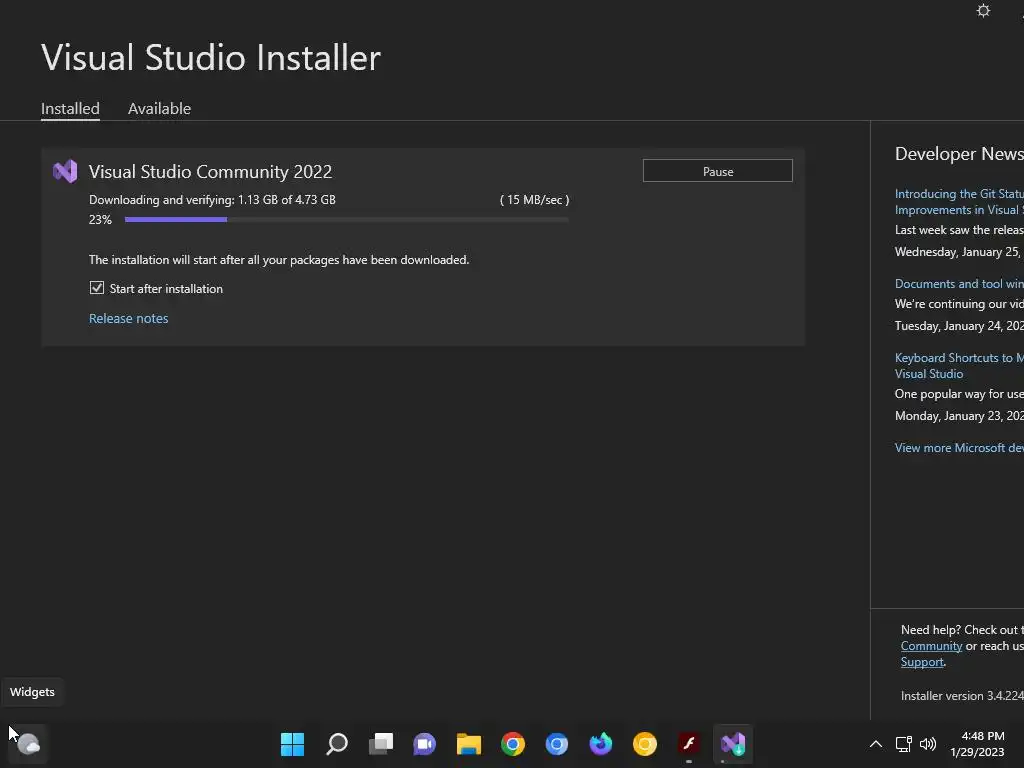Click the download progress bar
Image resolution: width=1024 pixels, height=768 pixels.
[347, 219]
